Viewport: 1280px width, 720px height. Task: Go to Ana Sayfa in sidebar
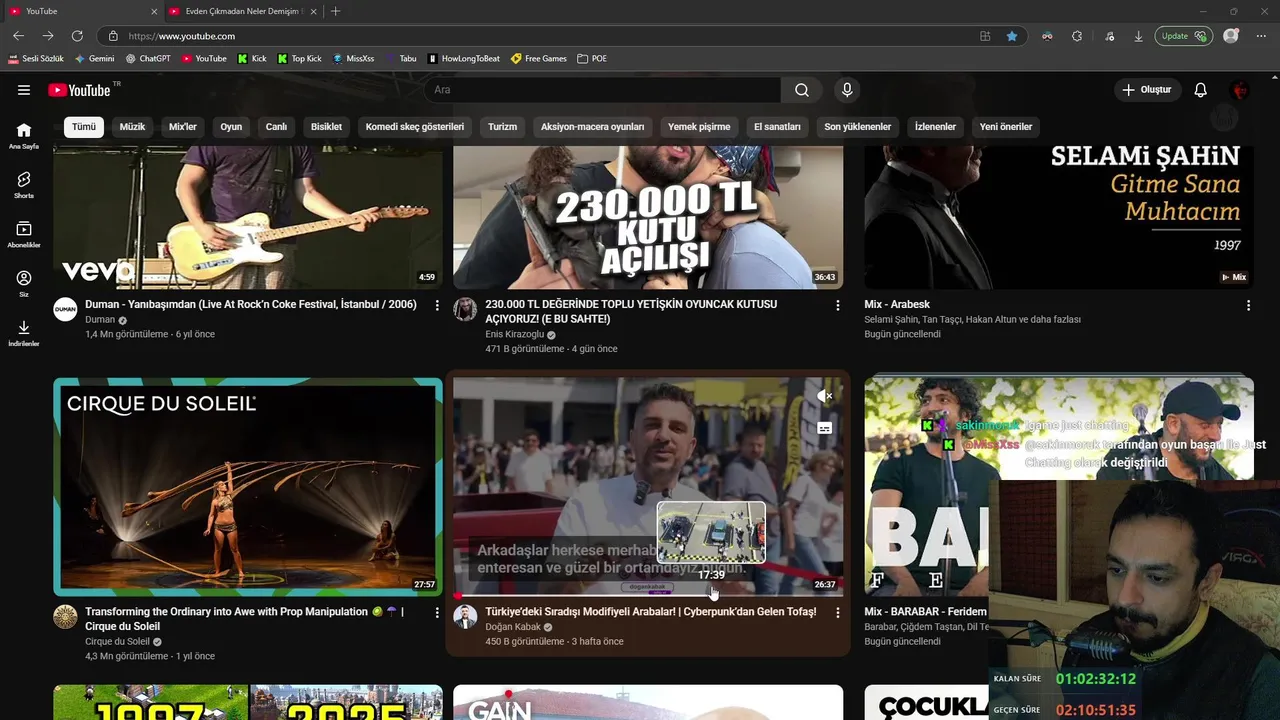tap(24, 136)
